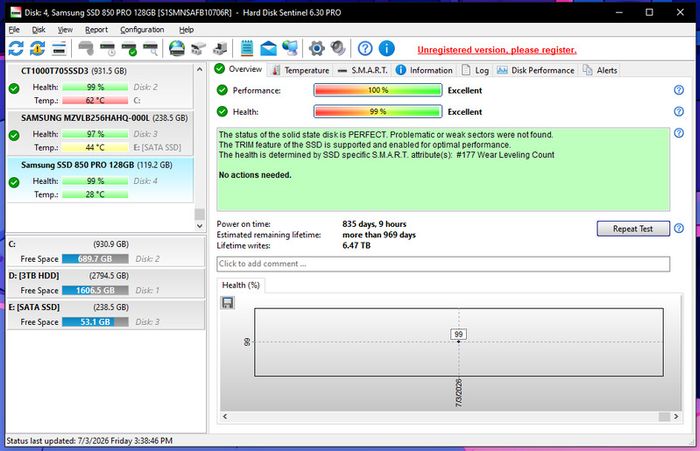Click the disk icon with green checkmark
This screenshot has height=451, width=700.
(129, 48)
